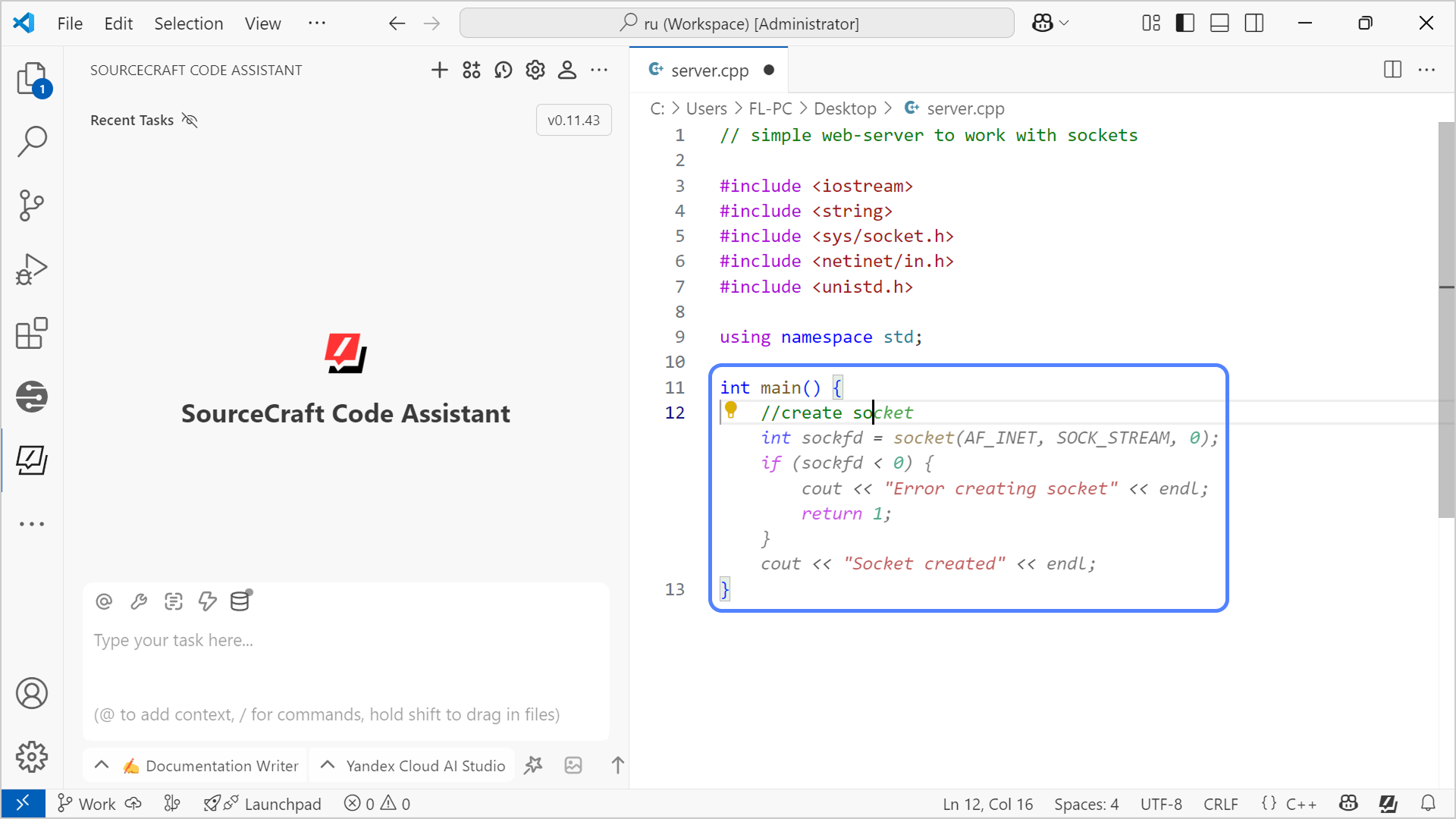Select the @ mention icon above the task field

[x=104, y=601]
